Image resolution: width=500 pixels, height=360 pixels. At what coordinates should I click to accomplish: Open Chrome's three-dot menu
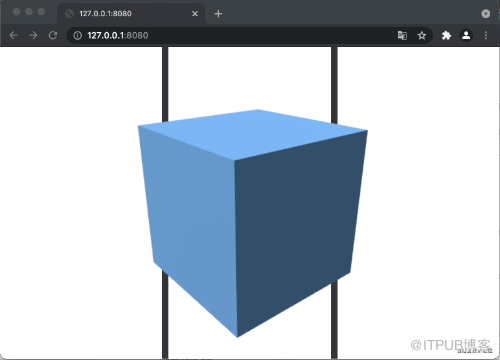click(486, 35)
